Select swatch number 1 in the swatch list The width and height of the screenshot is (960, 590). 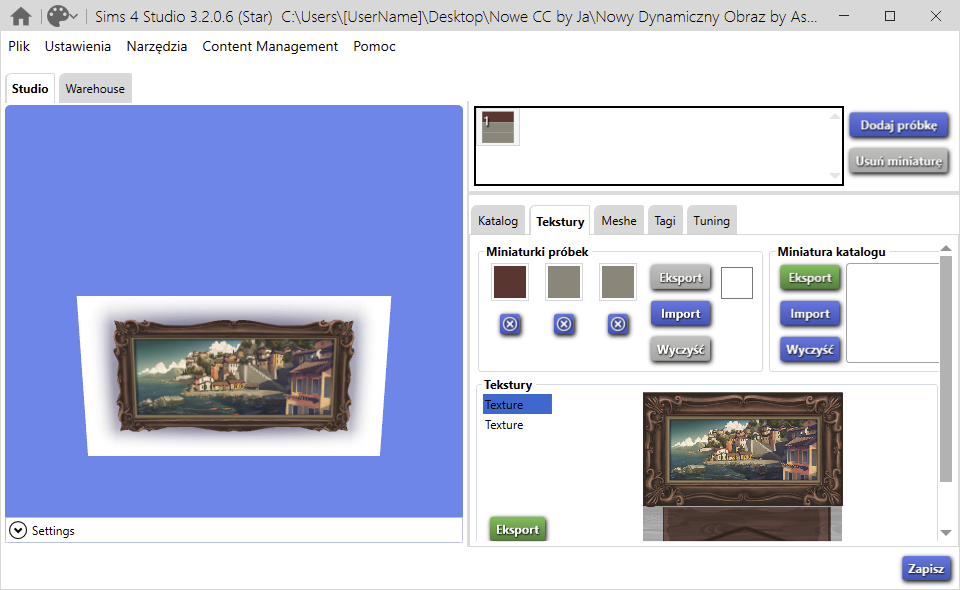[x=497, y=127]
